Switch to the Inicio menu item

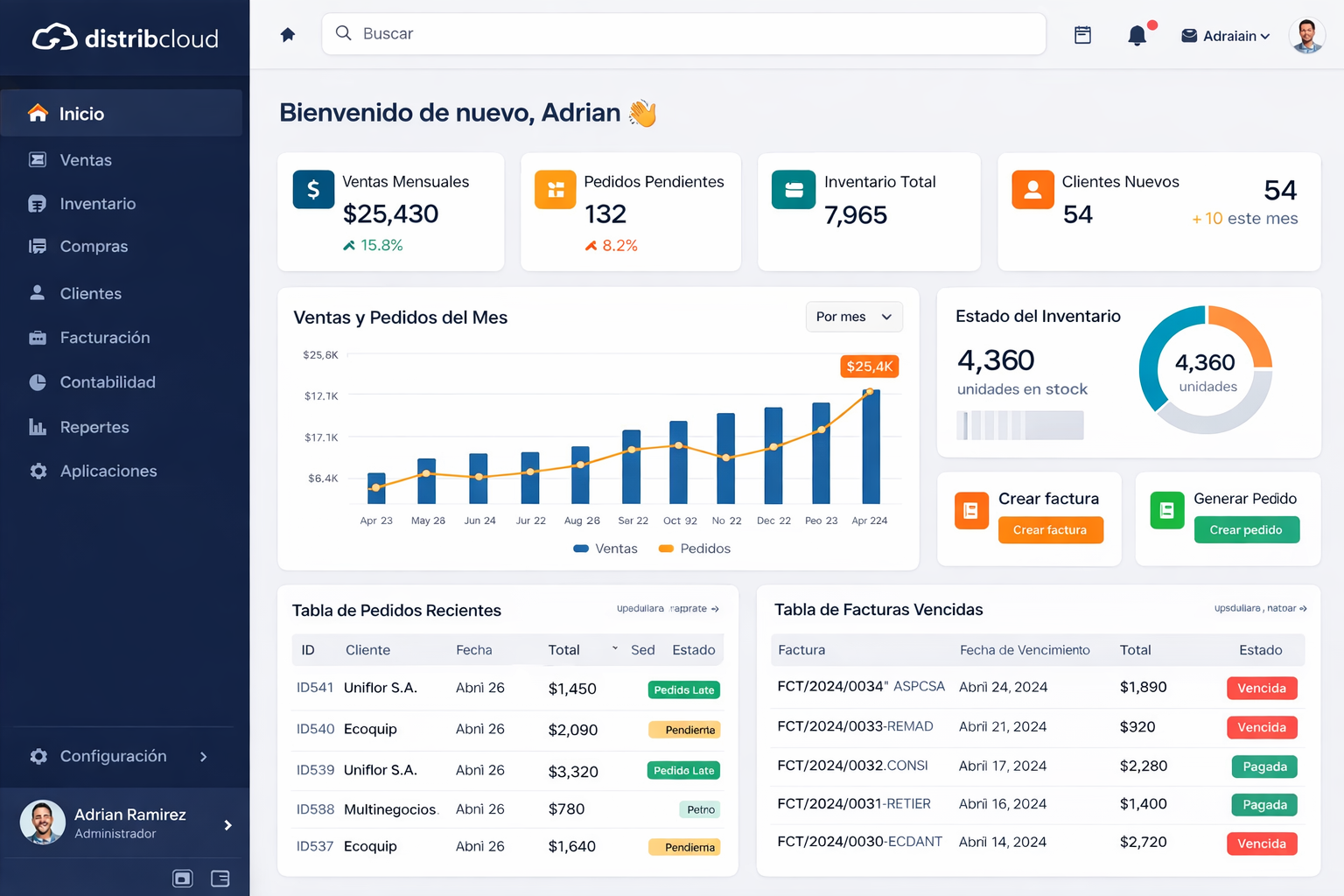click(x=80, y=113)
